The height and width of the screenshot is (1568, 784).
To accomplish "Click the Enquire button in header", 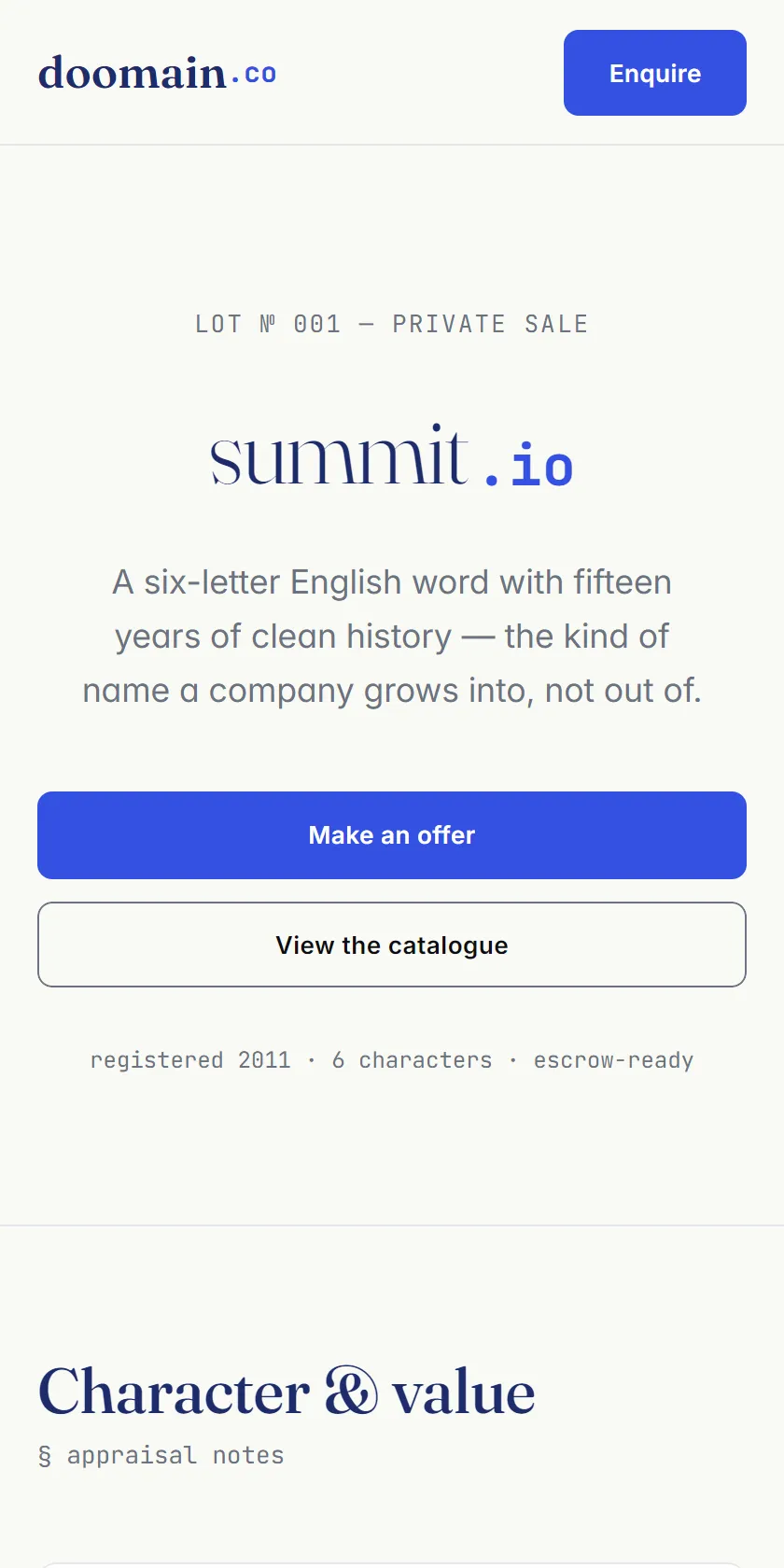I will 655,73.
